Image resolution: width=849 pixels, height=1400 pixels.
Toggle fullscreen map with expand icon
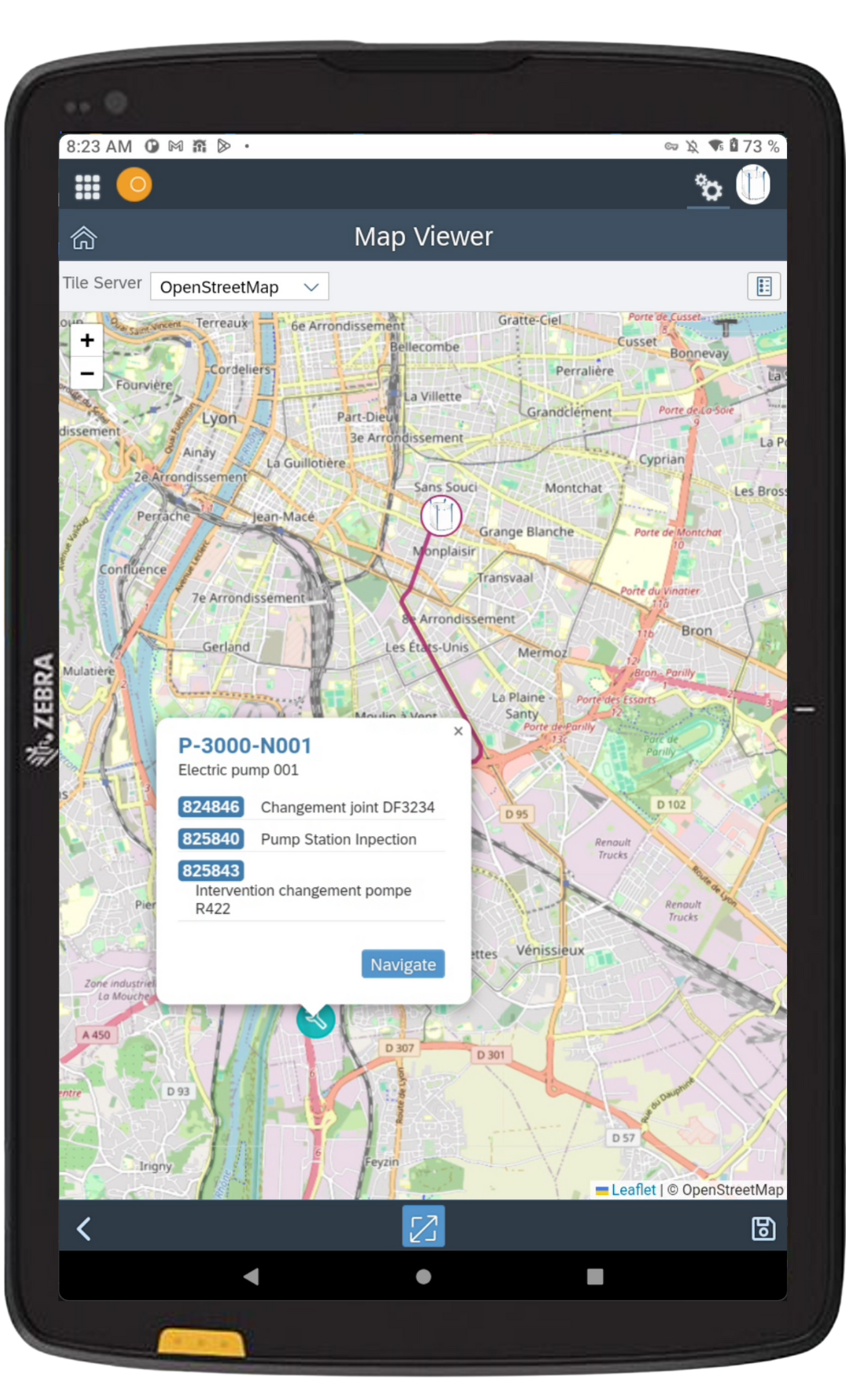(424, 1227)
